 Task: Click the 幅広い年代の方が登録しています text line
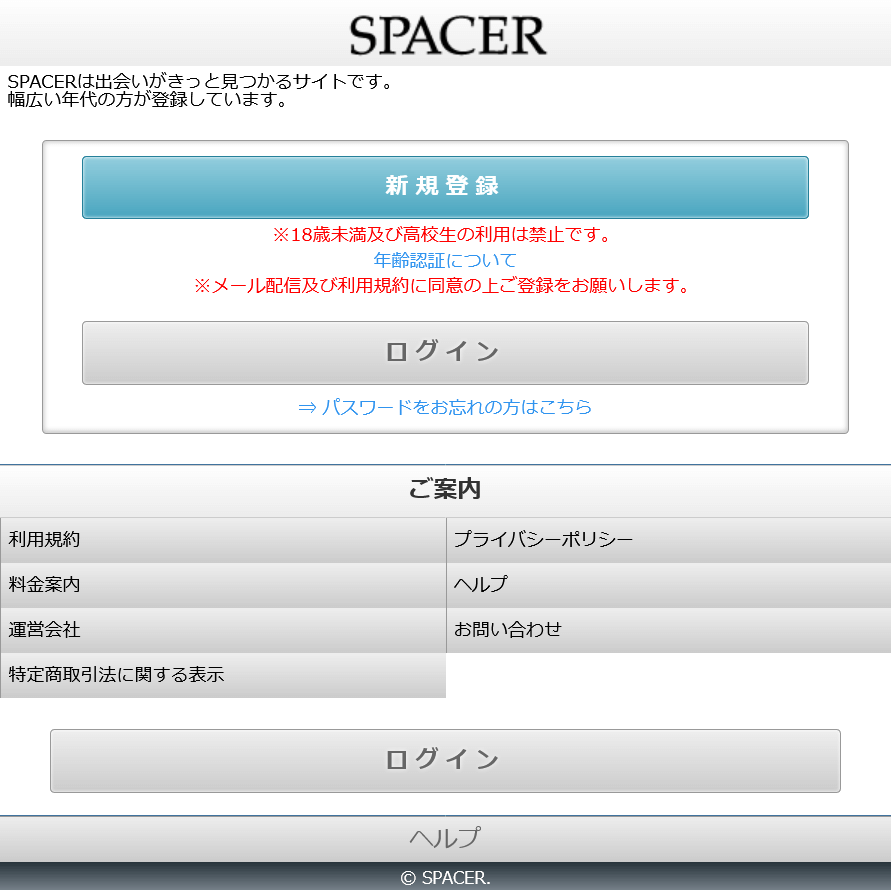(148, 100)
